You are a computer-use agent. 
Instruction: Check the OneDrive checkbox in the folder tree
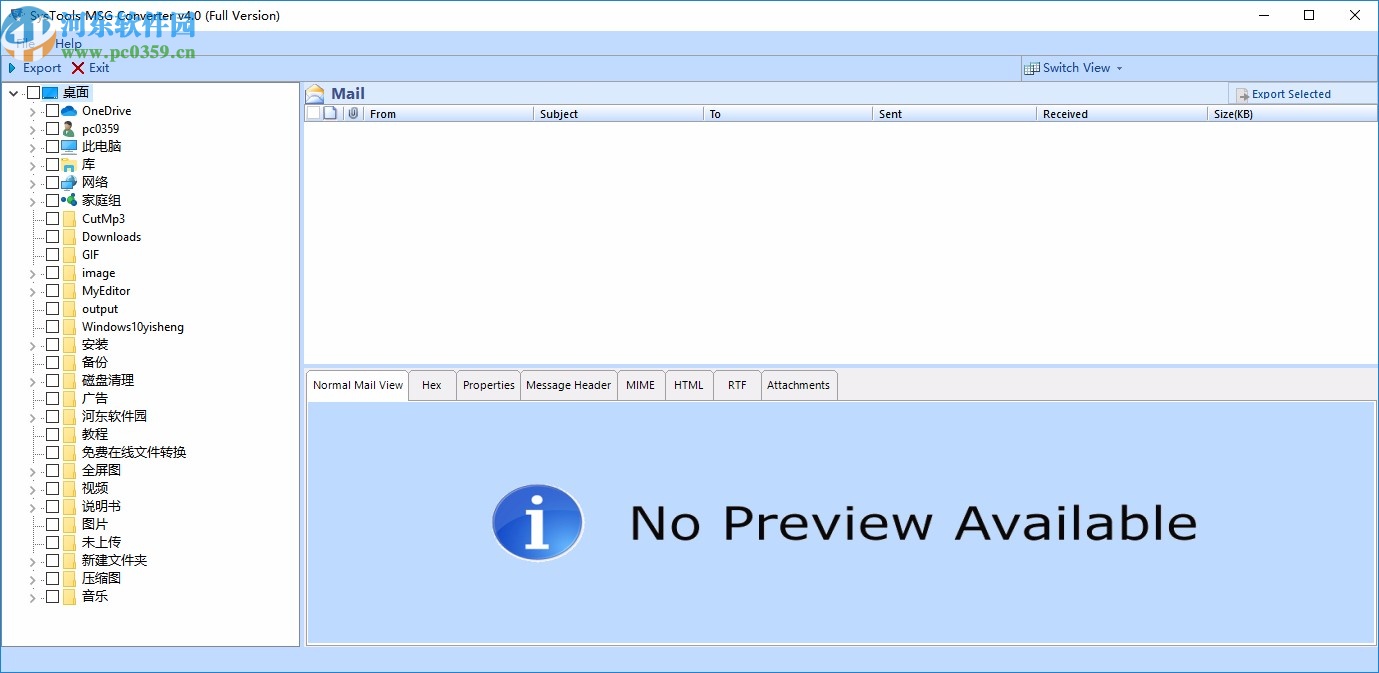click(x=52, y=110)
